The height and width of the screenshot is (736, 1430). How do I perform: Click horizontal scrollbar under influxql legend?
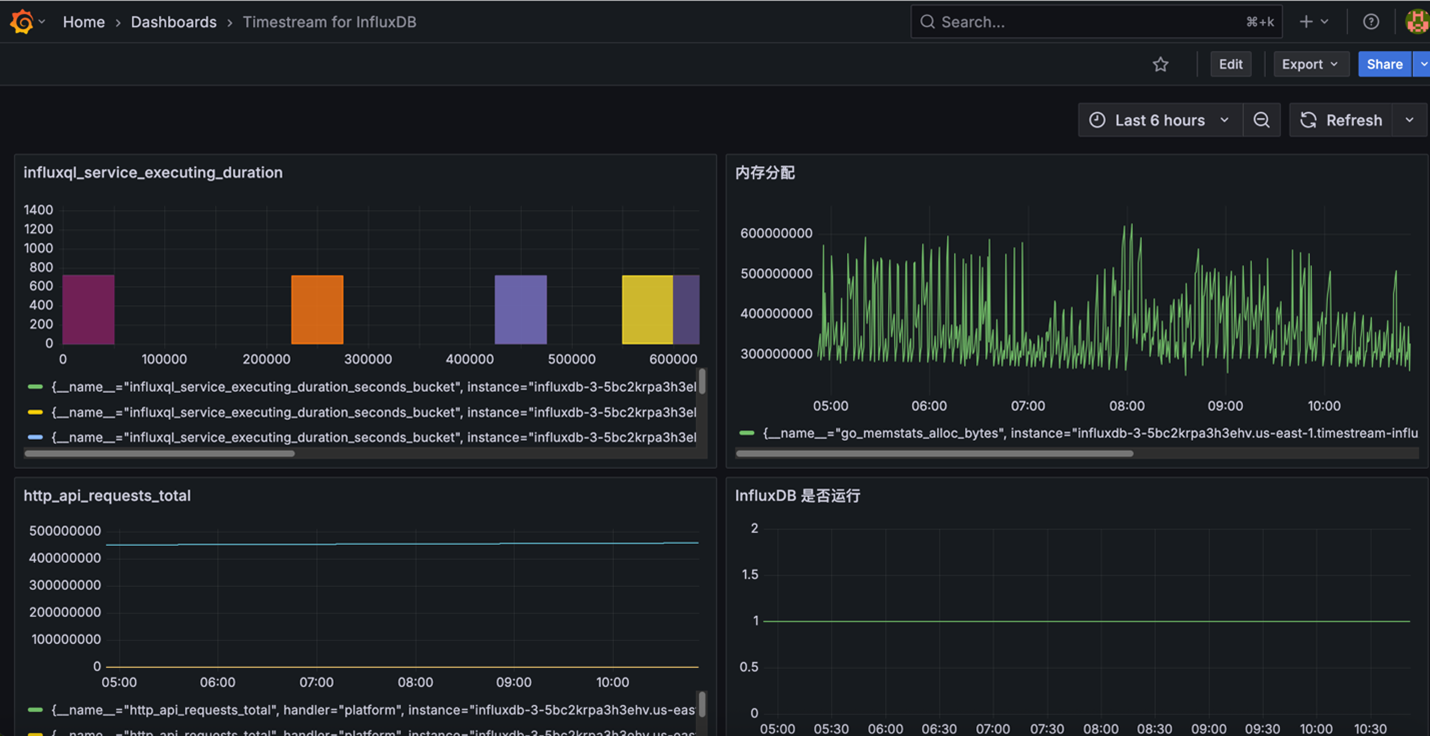point(159,454)
